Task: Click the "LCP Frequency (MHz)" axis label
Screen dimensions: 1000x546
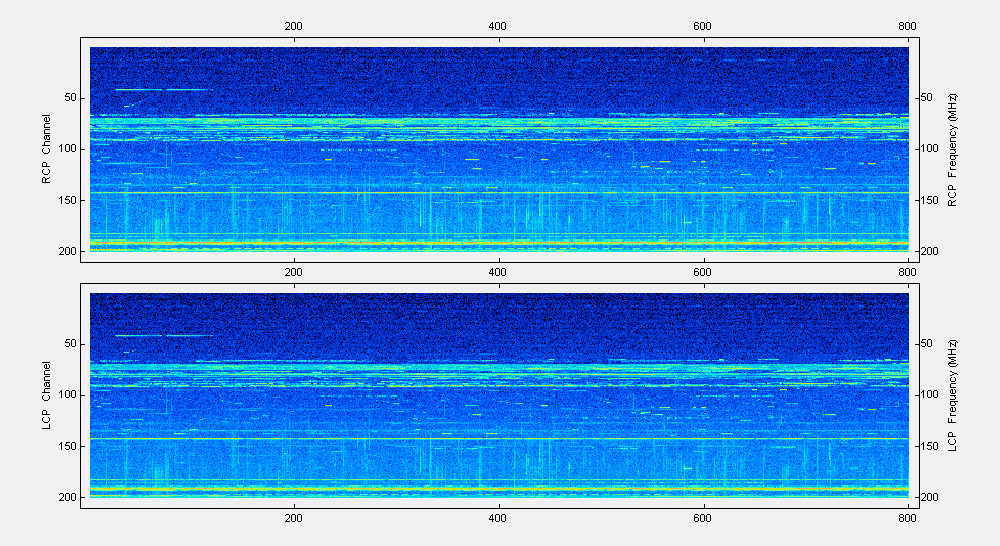Action: pyautogui.click(x=952, y=396)
